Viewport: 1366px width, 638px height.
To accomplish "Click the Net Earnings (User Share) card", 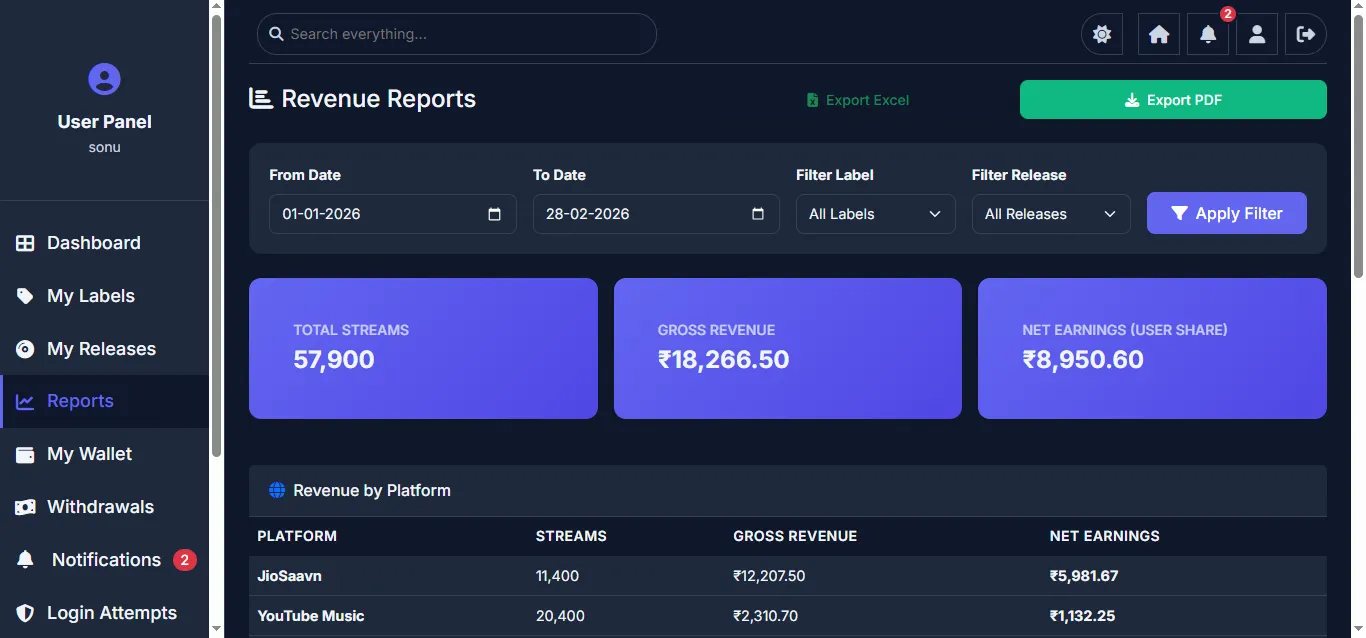I will (x=1152, y=348).
